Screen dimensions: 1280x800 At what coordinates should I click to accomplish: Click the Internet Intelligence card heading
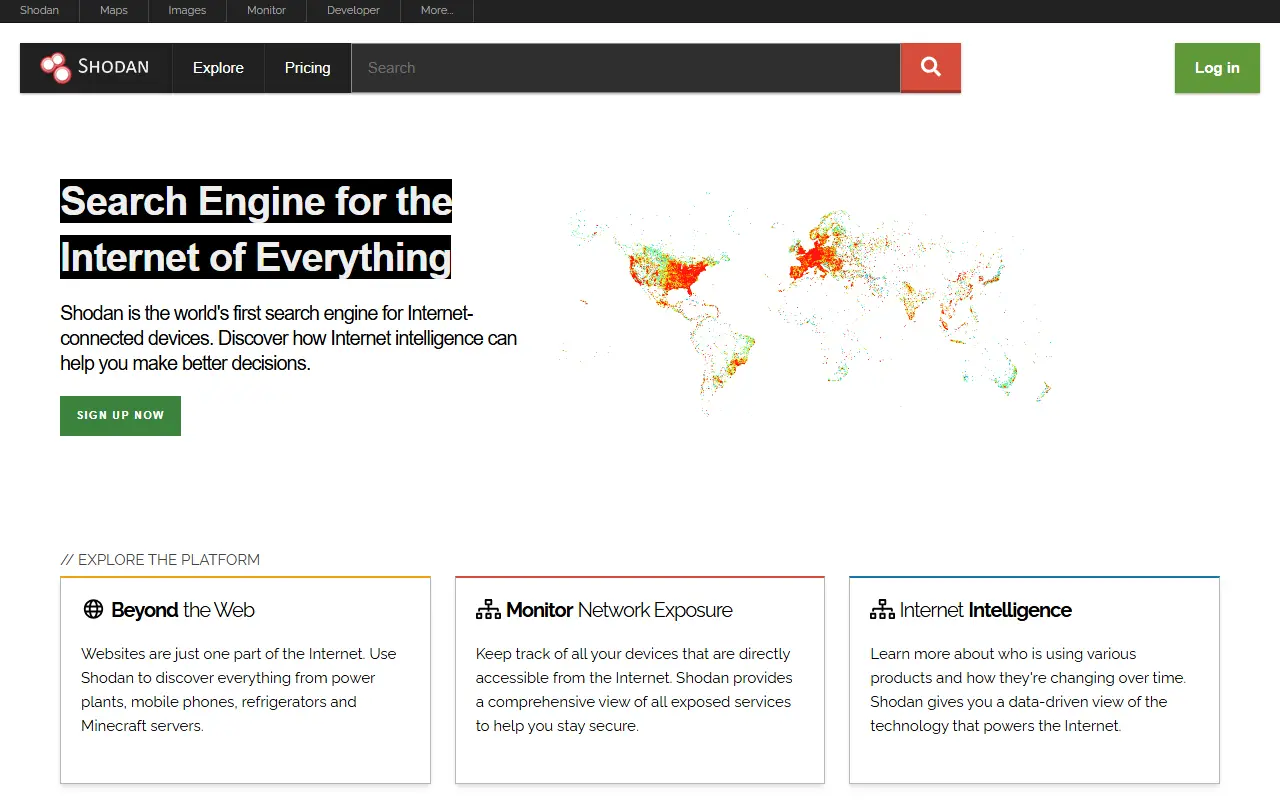(986, 610)
